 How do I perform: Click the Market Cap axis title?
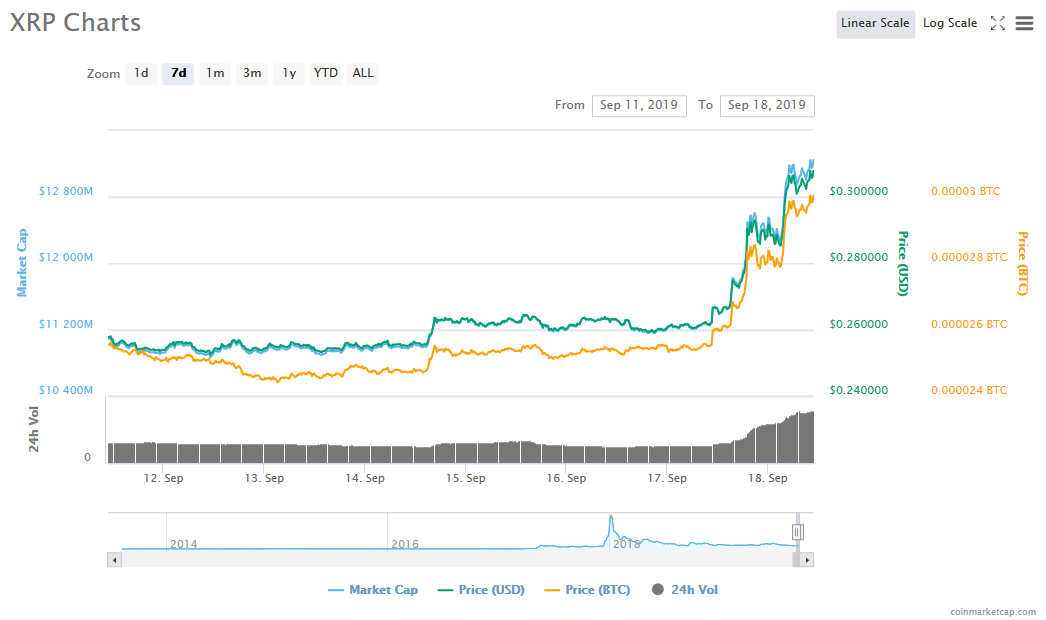tap(22, 262)
